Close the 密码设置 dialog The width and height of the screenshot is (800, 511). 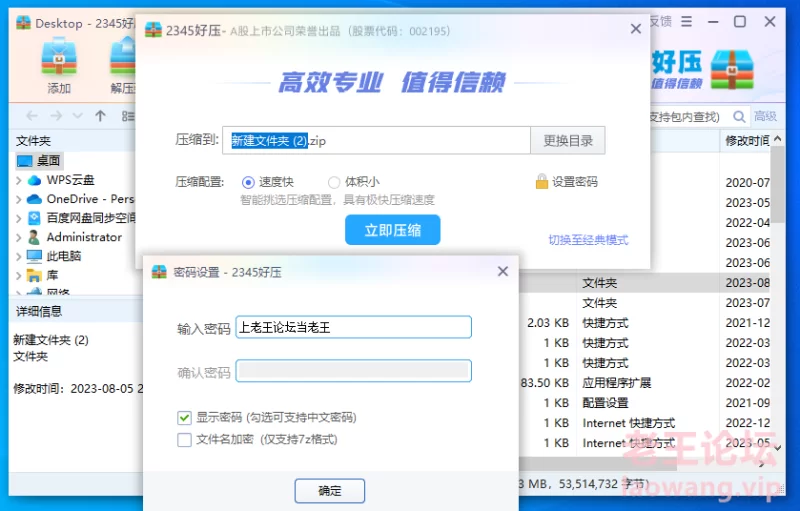(503, 271)
